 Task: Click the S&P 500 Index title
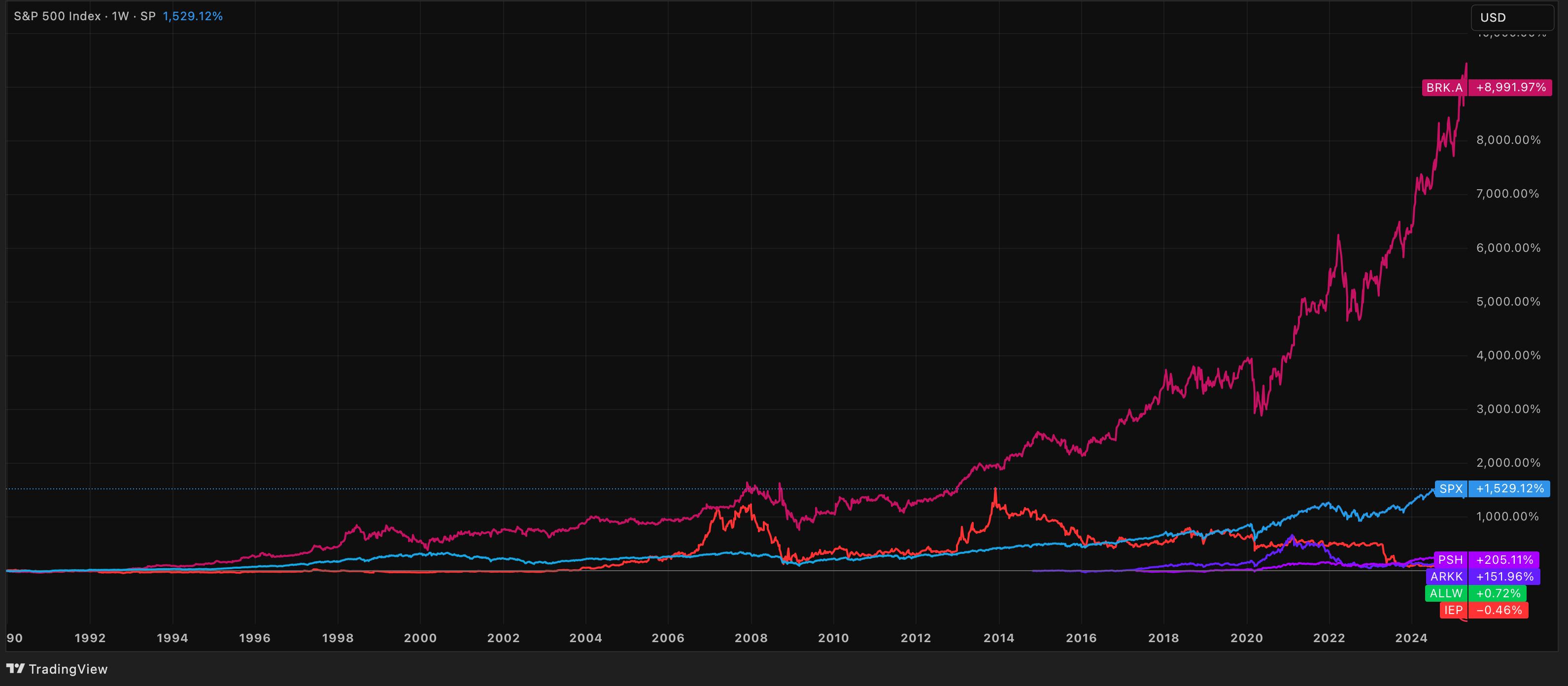(x=57, y=16)
